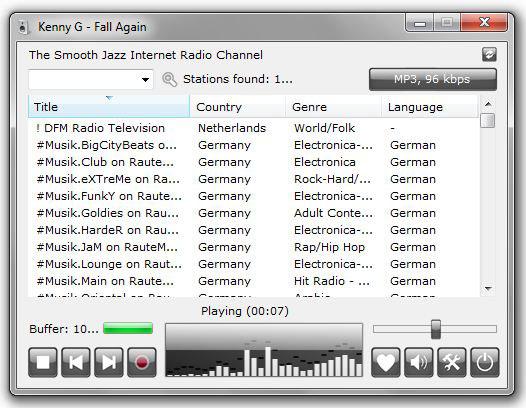526x408 pixels.
Task: Select station #Musik.BigCityBeats
Action: pos(253,145)
